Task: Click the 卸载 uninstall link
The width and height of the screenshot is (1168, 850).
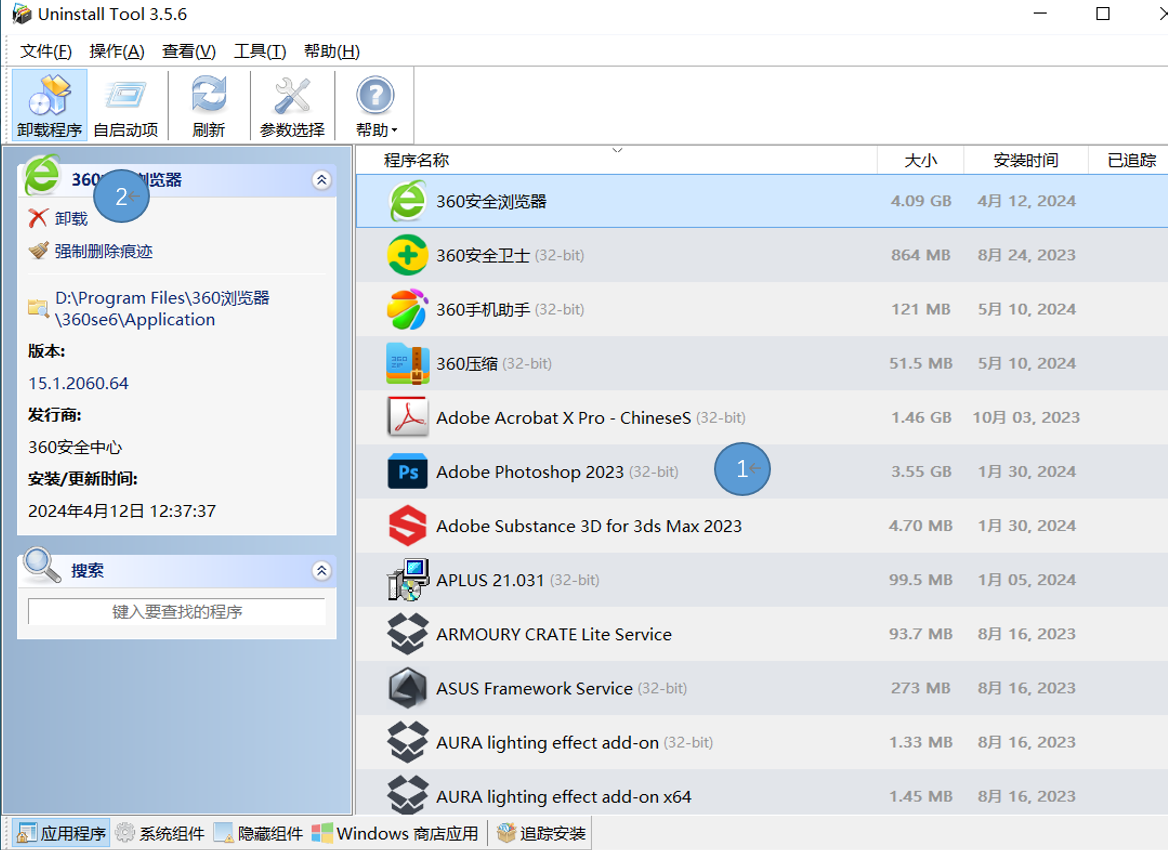Action: click(x=71, y=219)
